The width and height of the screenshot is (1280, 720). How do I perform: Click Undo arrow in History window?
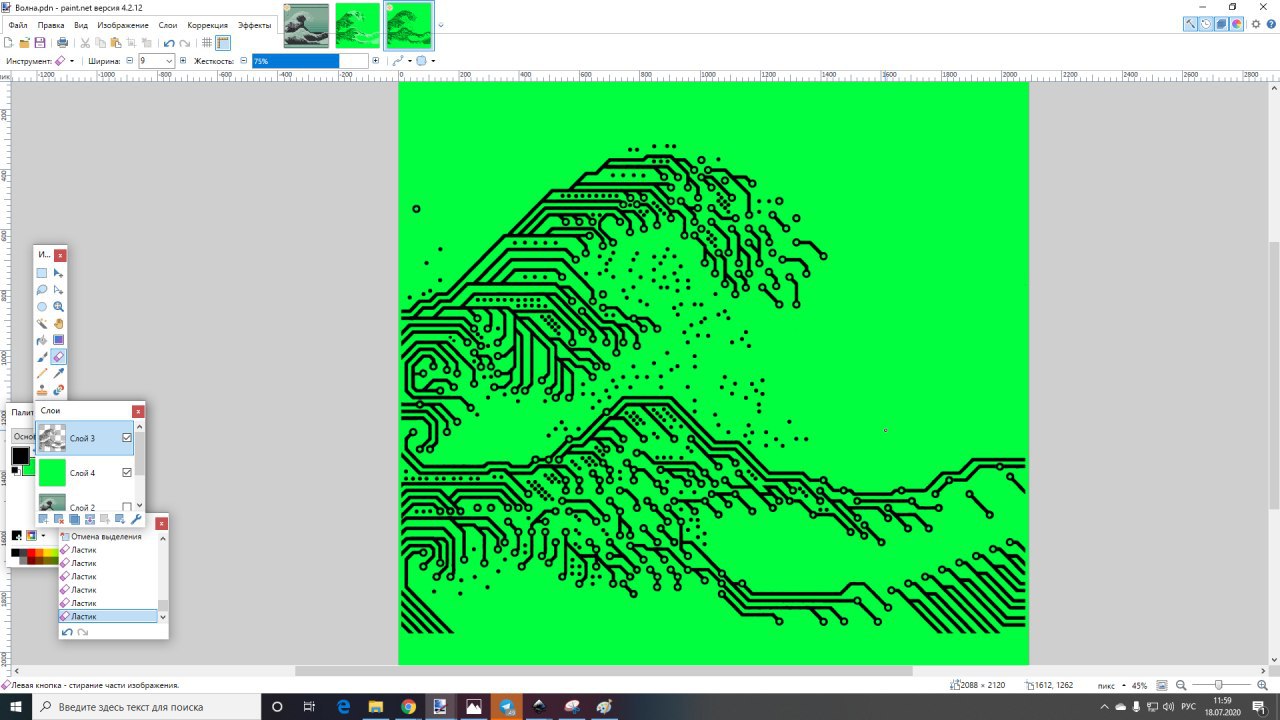pyautogui.click(x=67, y=632)
